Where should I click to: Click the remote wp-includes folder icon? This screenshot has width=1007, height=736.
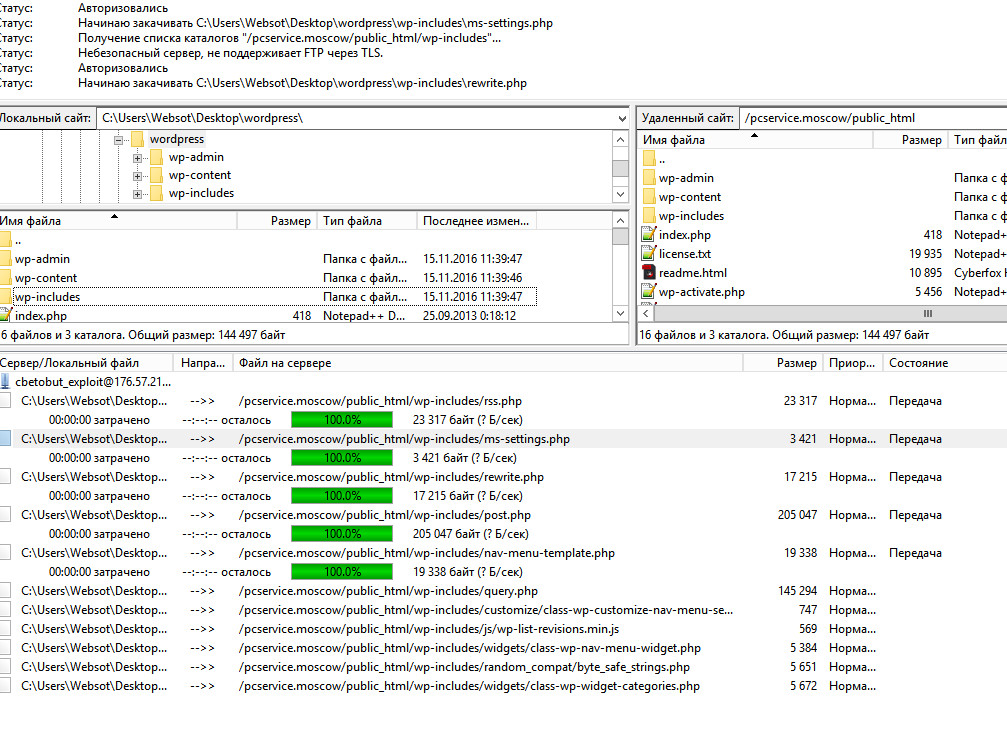pos(649,216)
